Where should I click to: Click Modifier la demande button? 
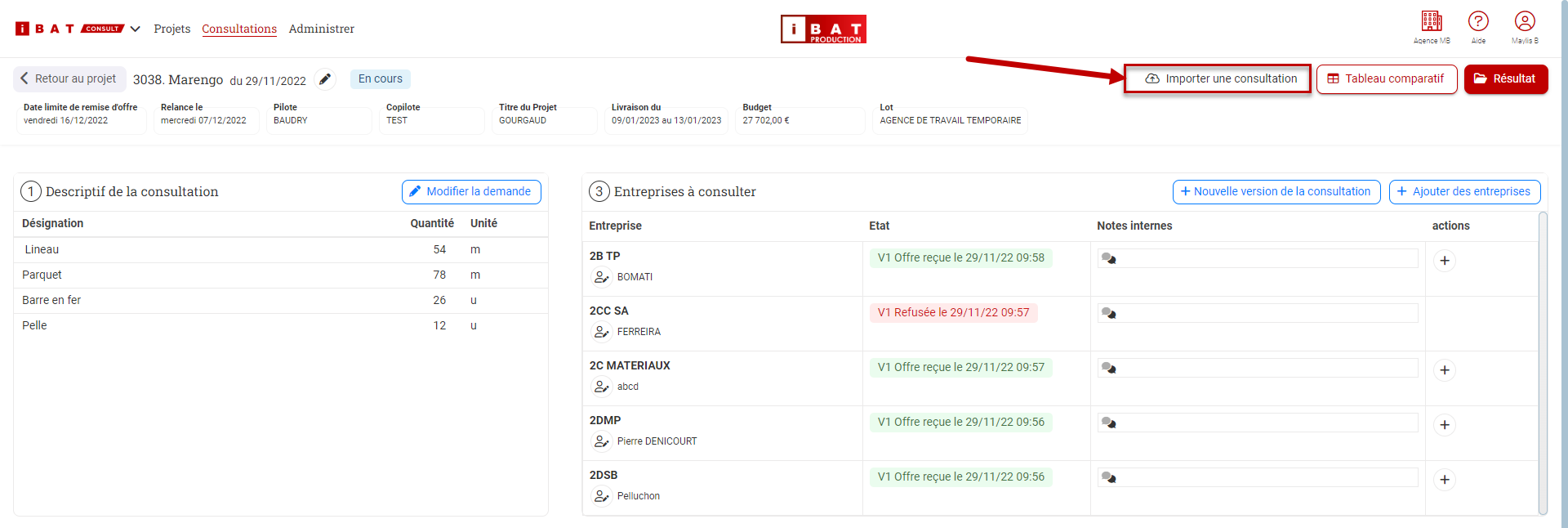tap(471, 191)
